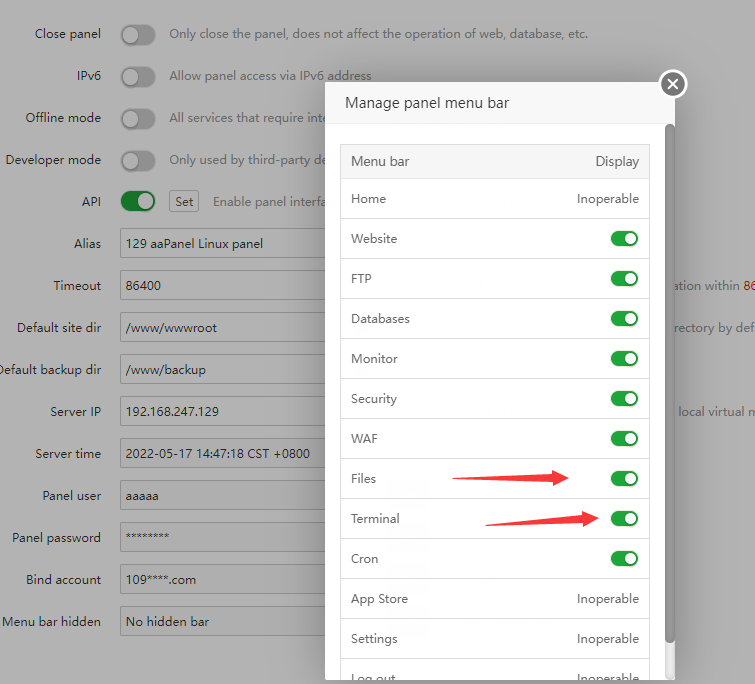Click the Menu bar hidden field
Viewport: 755px width, 684px height.
pos(222,622)
